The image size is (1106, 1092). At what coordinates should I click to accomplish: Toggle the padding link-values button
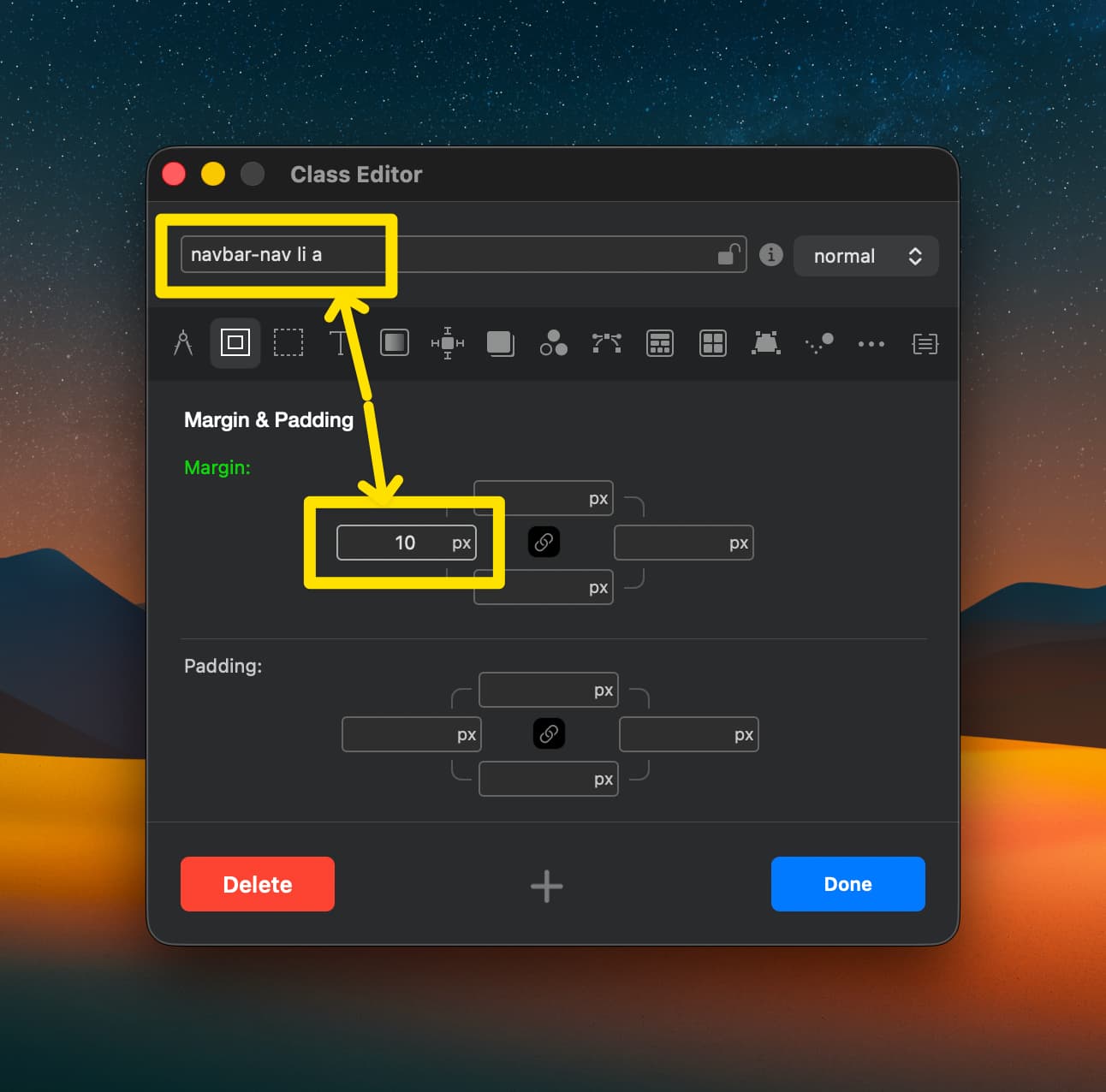[x=549, y=734]
